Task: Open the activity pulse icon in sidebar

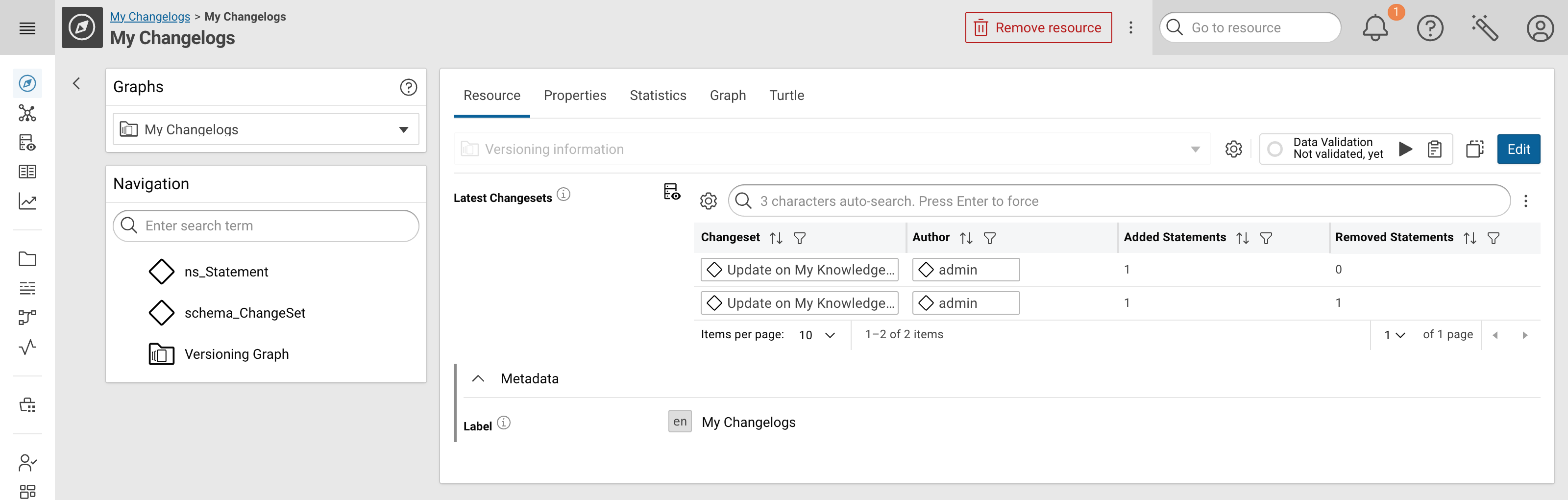Action: coord(27,347)
